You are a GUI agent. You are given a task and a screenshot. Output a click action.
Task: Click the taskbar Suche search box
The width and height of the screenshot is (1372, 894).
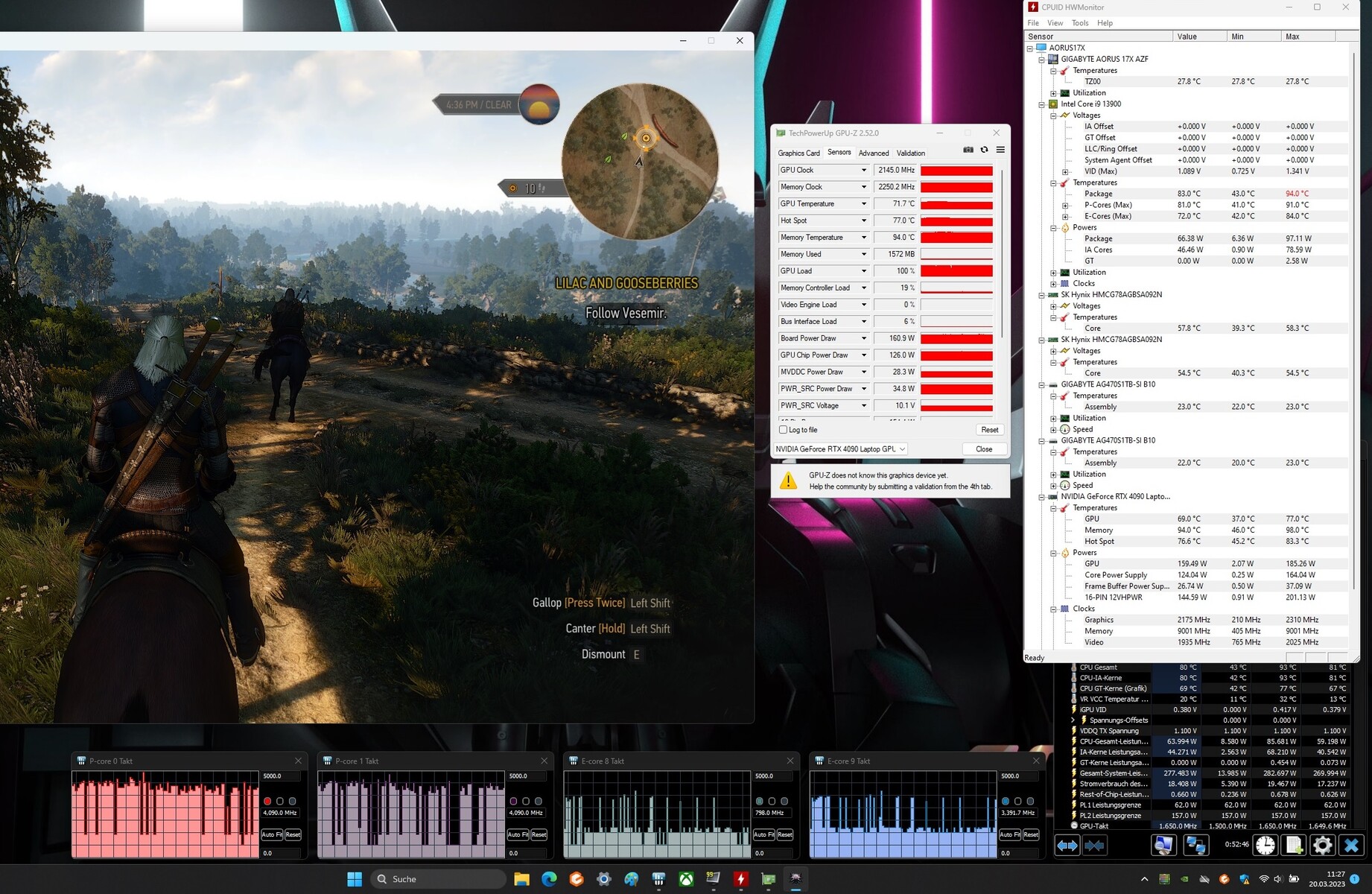[x=438, y=879]
